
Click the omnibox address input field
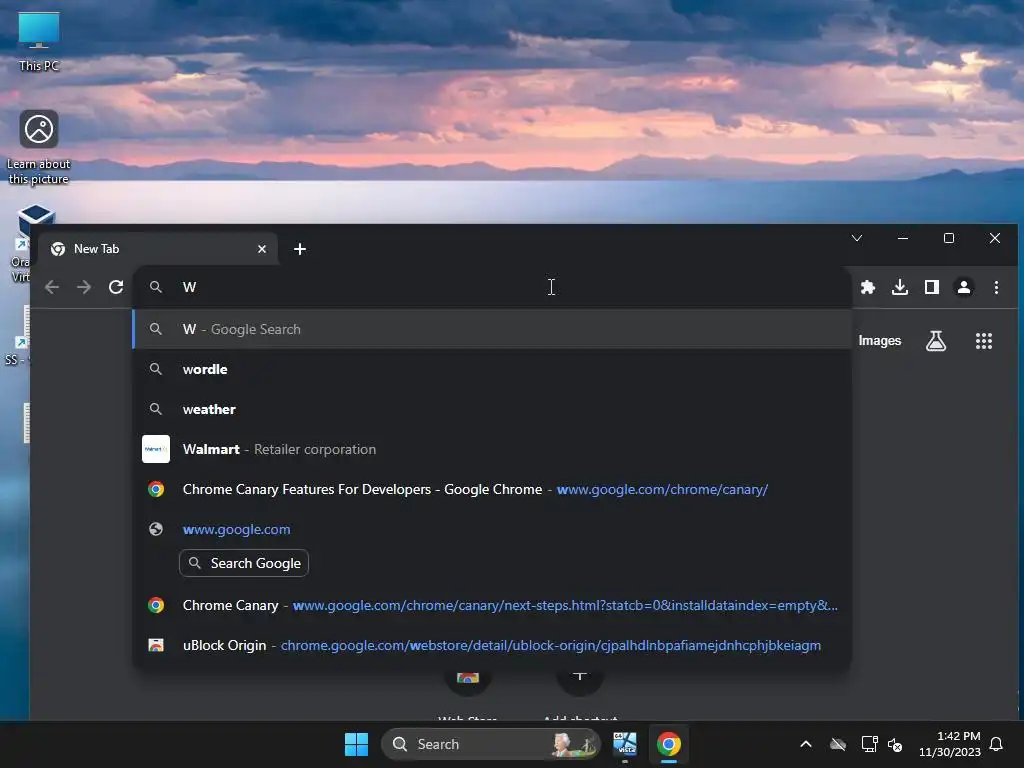pyautogui.click(x=492, y=287)
